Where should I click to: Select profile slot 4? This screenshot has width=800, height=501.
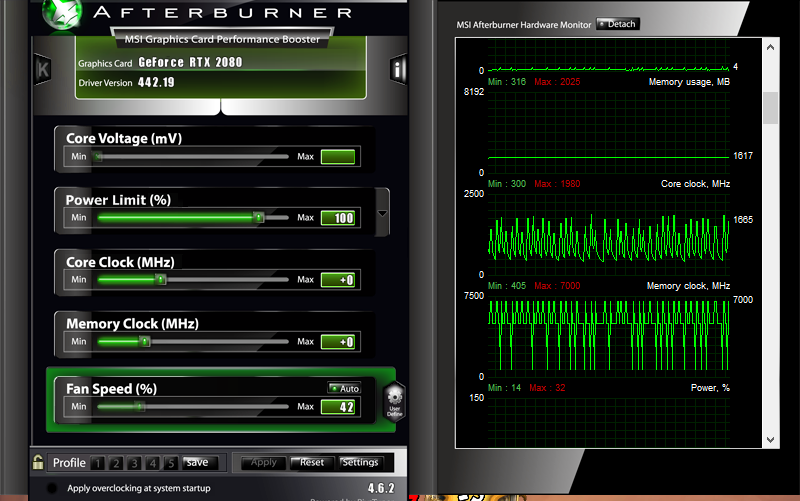[x=153, y=463]
